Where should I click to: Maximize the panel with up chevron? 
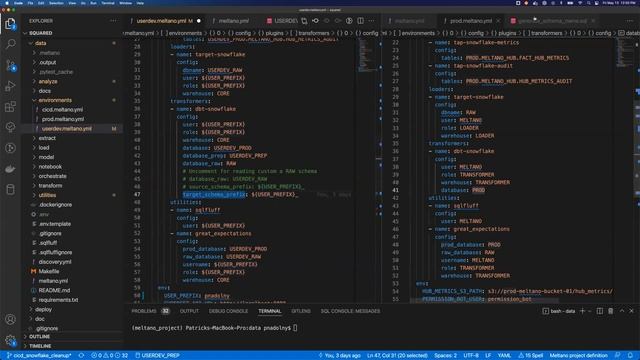click(622, 311)
